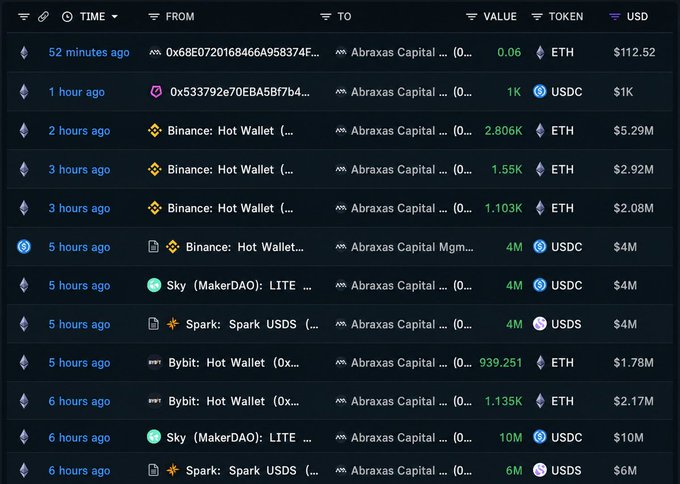The width and height of the screenshot is (680, 484).
Task: Open Binance: Hot Wallet in $2.92M row
Action: pos(230,170)
